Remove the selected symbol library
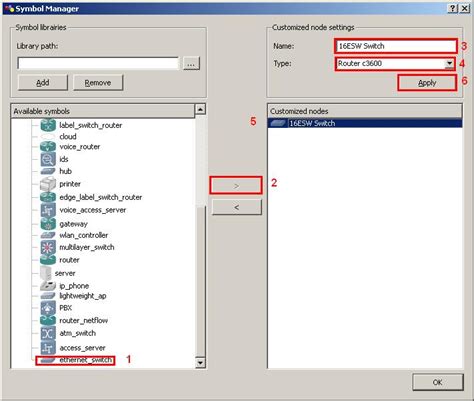Viewport: 474px width, 401px height. (x=98, y=83)
